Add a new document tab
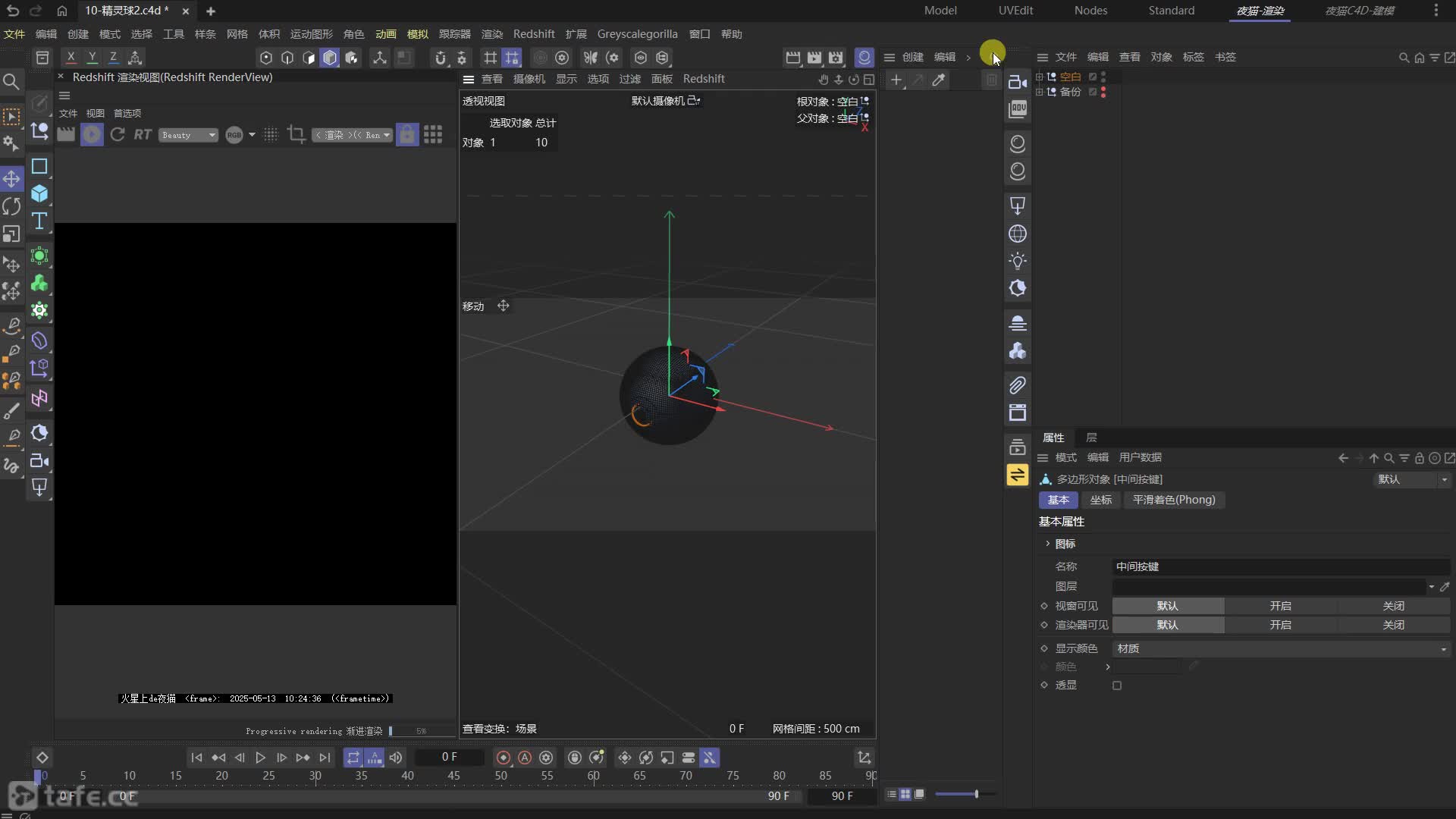1456x819 pixels. pos(211,11)
